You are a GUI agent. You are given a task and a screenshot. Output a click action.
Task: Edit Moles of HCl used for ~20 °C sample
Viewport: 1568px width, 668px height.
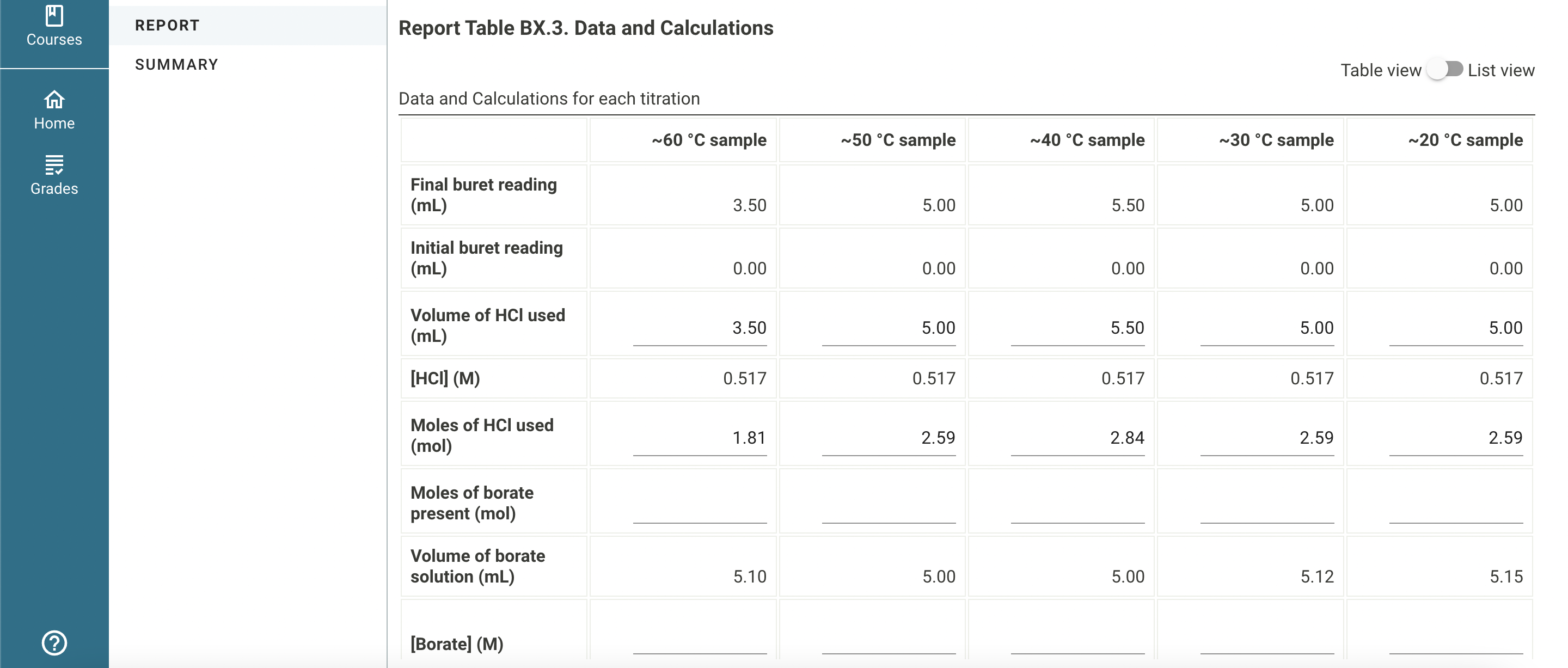[x=1456, y=438]
